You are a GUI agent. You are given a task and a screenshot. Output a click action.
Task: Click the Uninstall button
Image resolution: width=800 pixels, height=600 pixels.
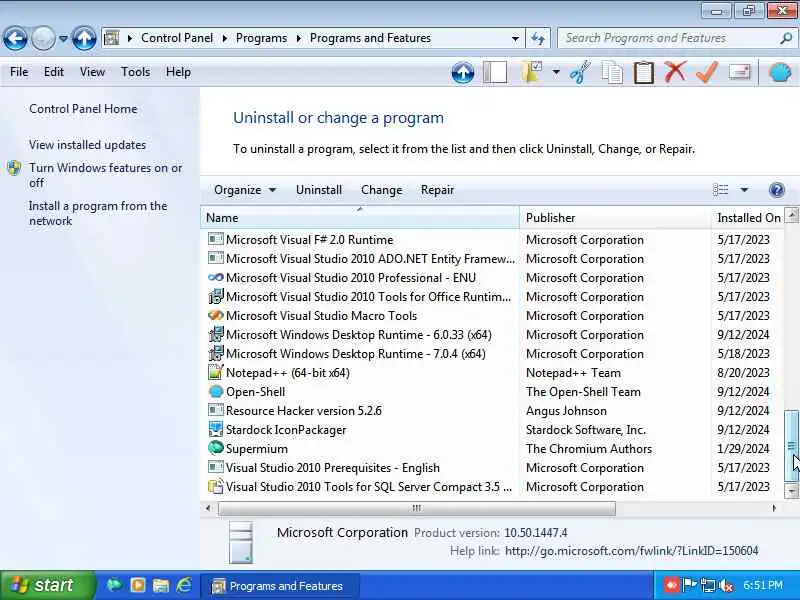coord(319,190)
